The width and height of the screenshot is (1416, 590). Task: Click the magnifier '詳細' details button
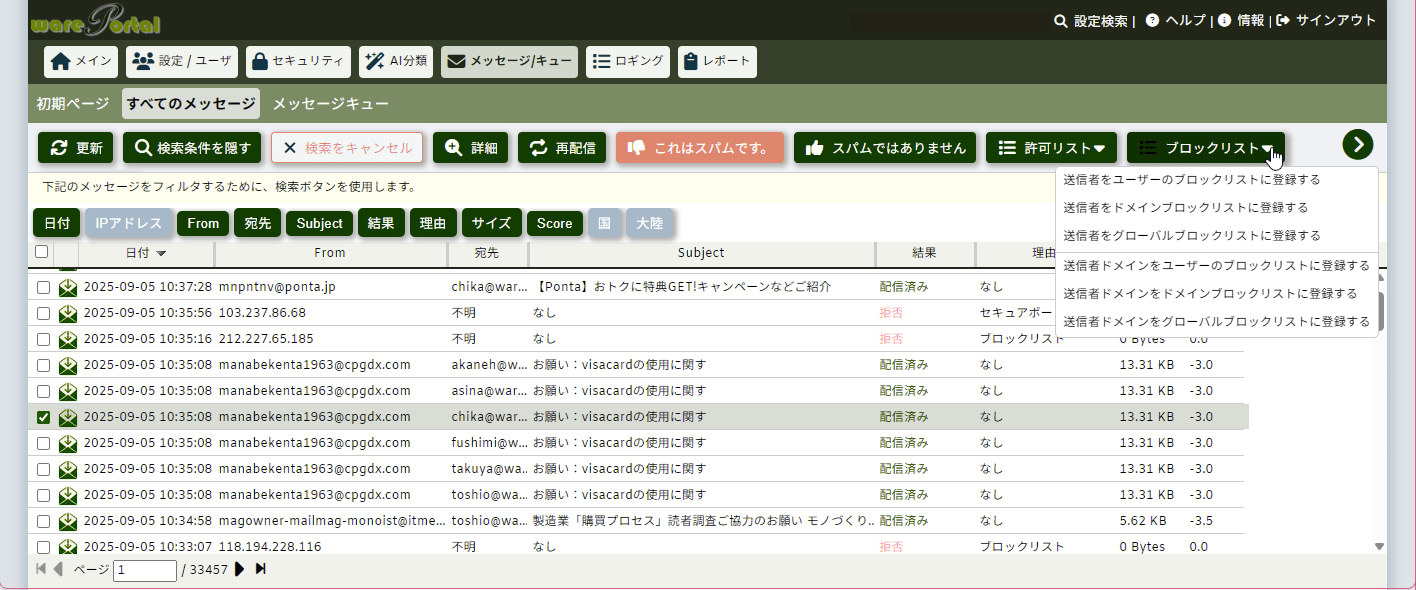pyautogui.click(x=471, y=148)
